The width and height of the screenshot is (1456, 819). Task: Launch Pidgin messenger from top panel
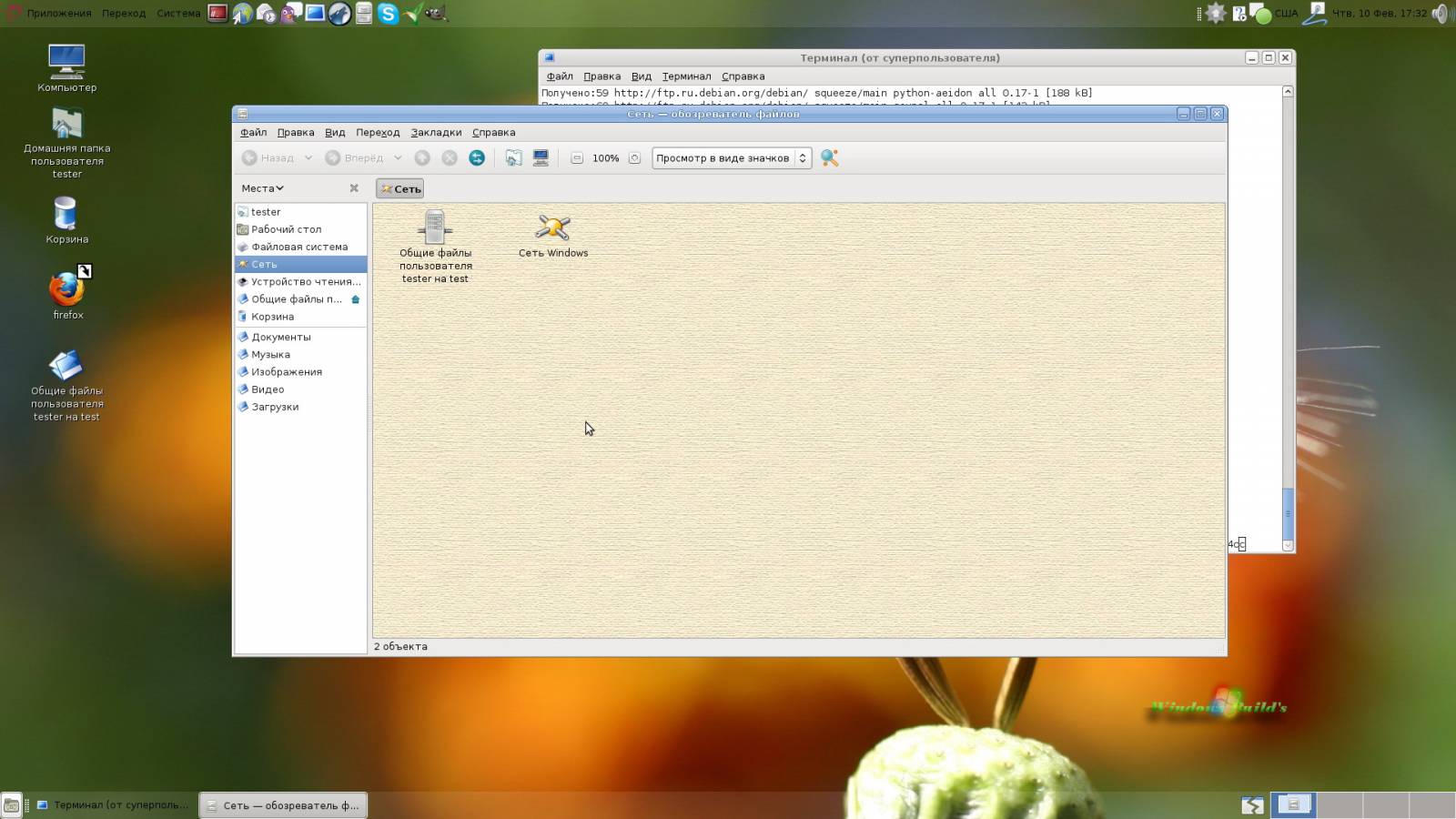tap(291, 14)
